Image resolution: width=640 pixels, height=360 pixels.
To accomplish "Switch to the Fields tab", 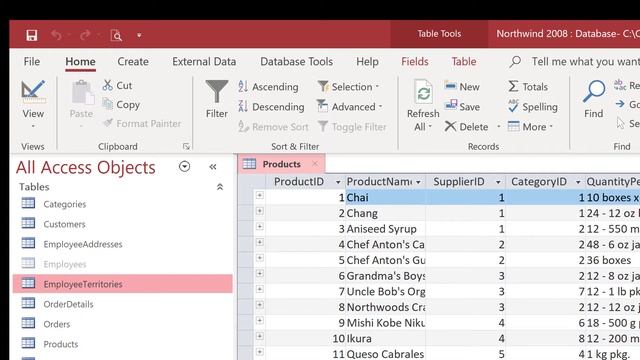I will 415,62.
